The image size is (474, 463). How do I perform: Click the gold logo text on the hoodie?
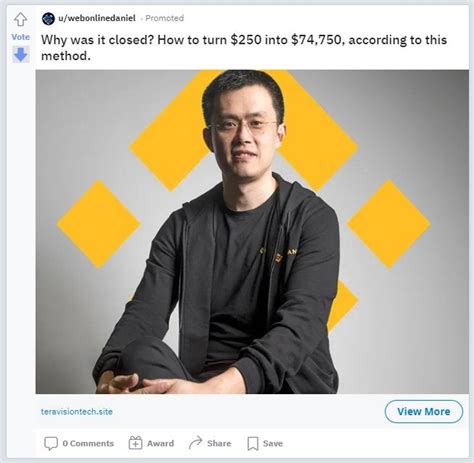[x=279, y=254]
